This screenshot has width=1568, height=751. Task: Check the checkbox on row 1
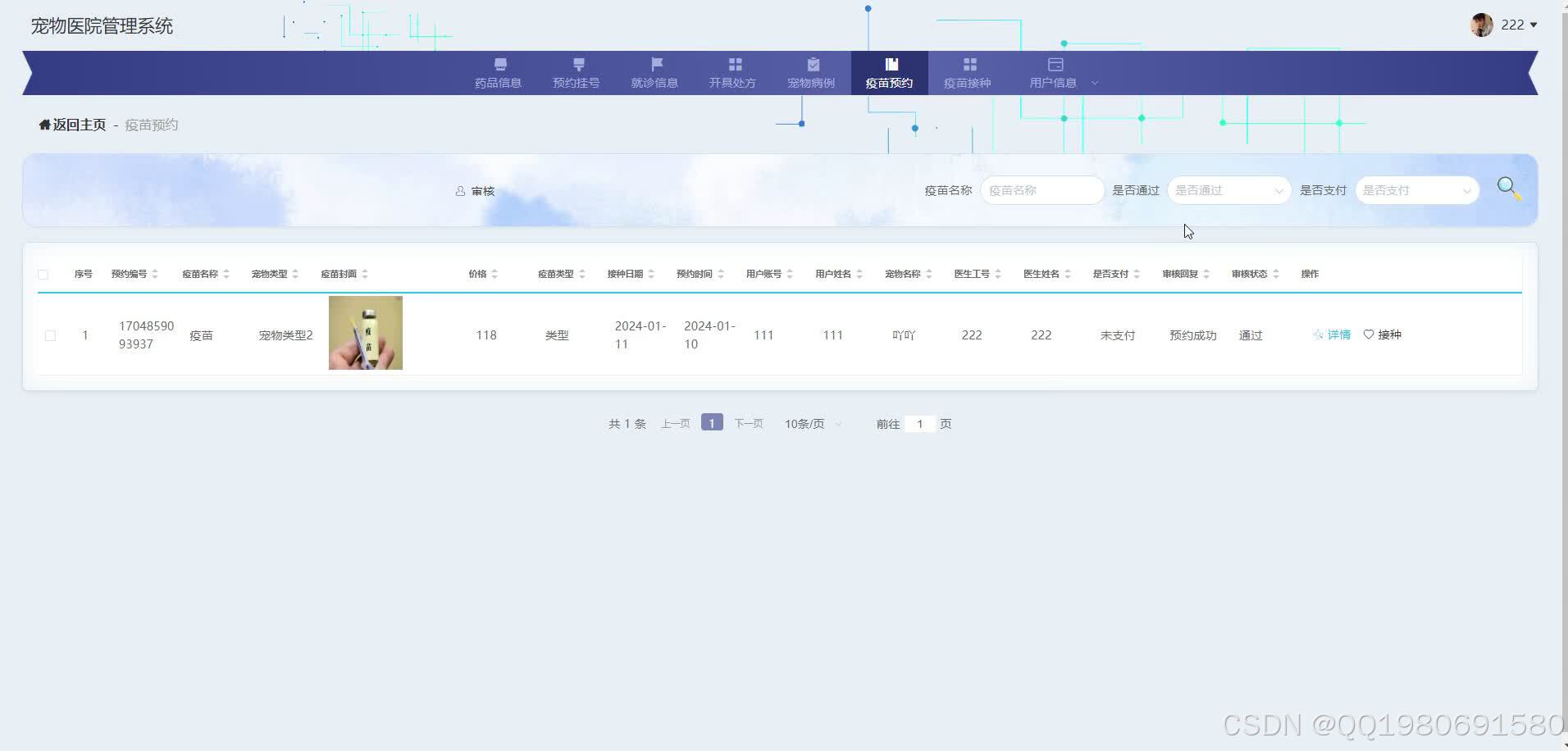pyautogui.click(x=50, y=335)
